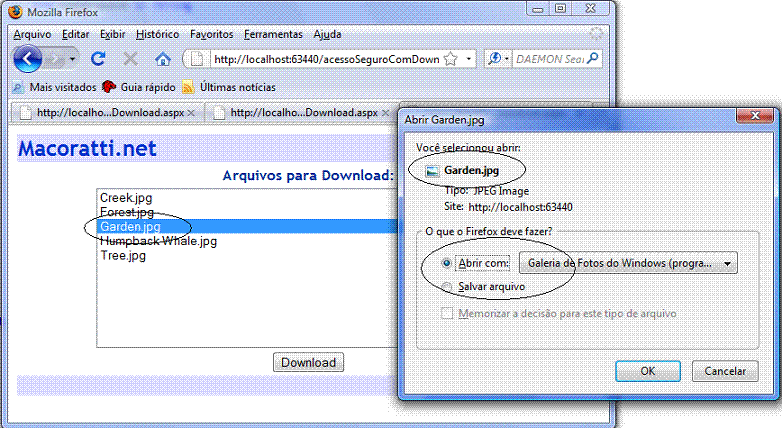Open the Editar menu
Image resolution: width=782 pixels, height=428 pixels.
coord(75,34)
